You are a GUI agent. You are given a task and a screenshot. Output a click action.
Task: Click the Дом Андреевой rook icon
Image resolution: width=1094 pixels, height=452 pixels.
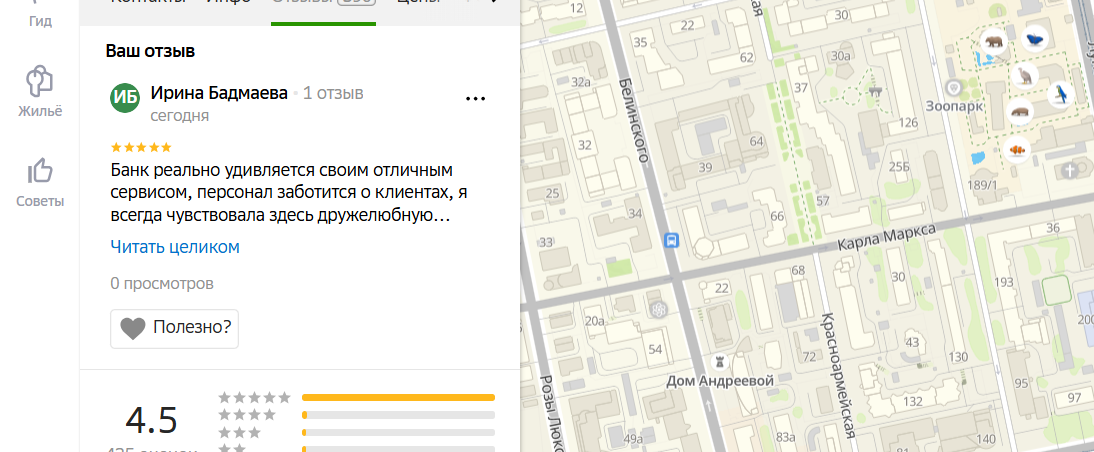(x=720, y=361)
